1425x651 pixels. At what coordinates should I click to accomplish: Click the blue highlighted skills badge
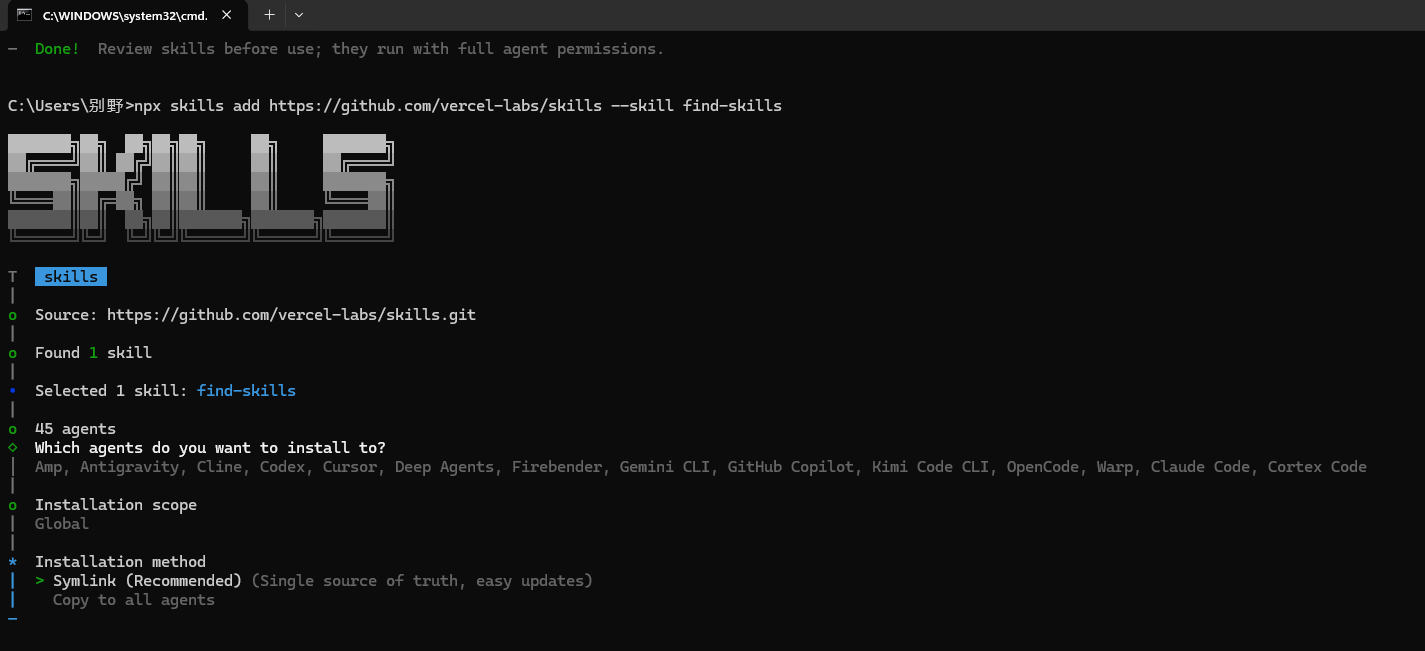(71, 277)
